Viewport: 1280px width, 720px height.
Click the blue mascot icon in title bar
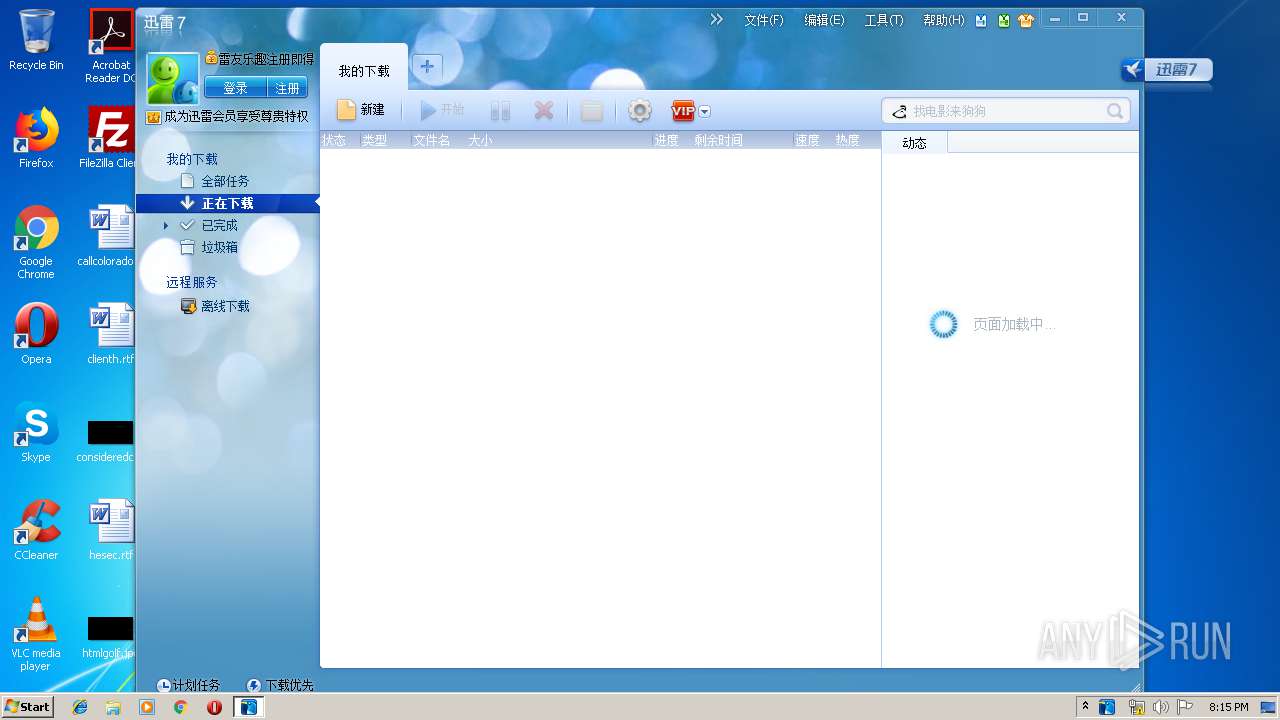[x=982, y=20]
